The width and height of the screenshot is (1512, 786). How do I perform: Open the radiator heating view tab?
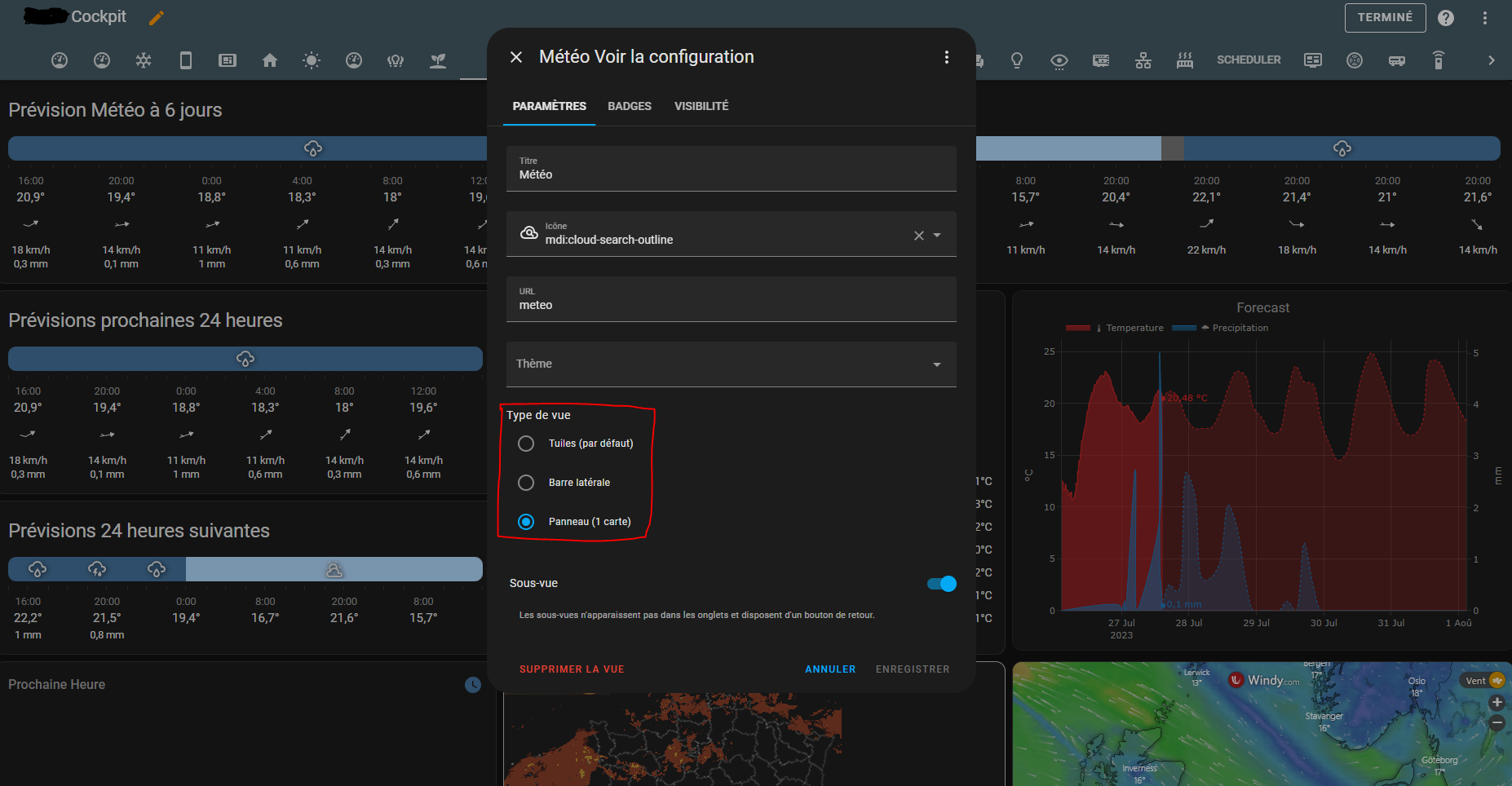1185,60
